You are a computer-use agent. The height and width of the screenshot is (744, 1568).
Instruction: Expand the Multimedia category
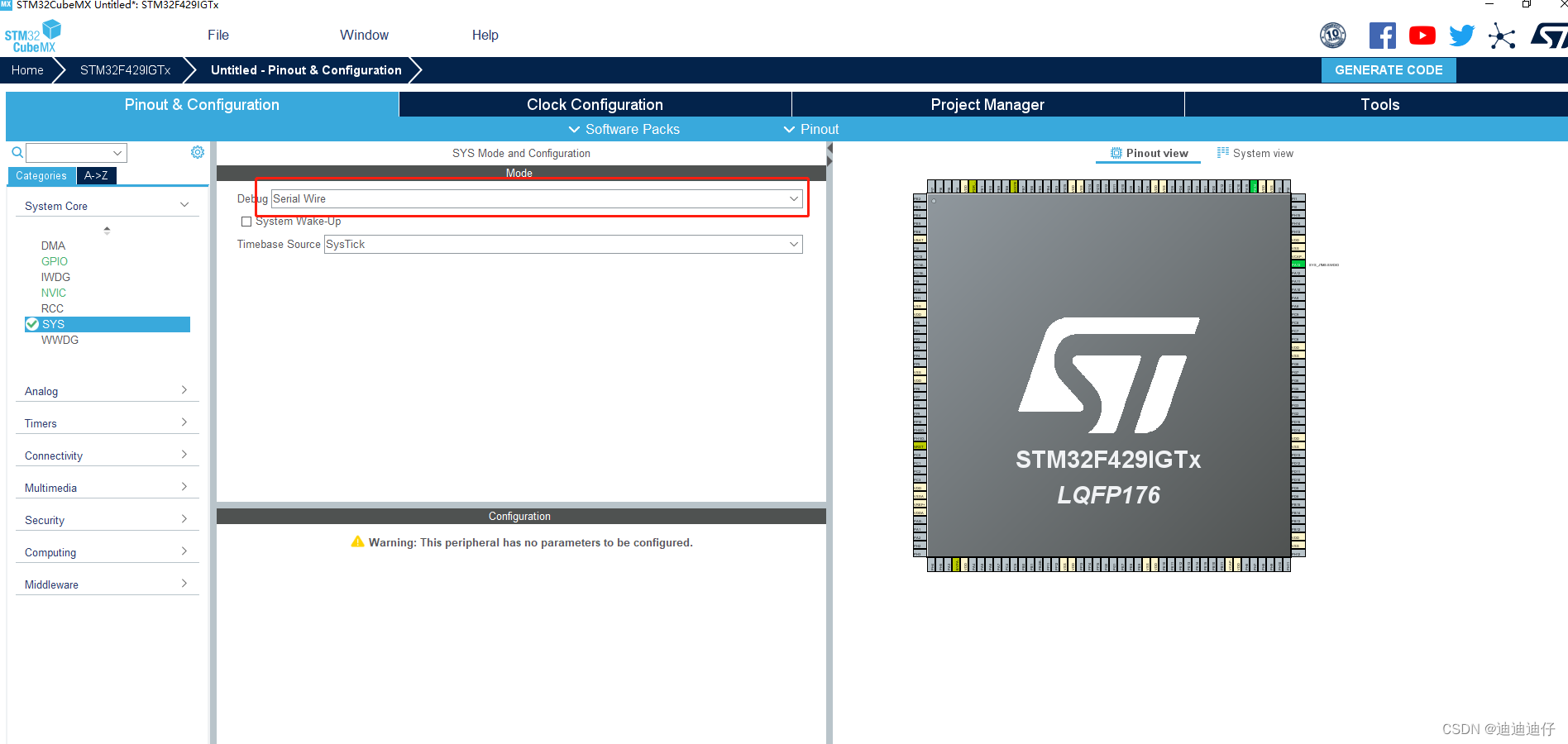click(107, 488)
